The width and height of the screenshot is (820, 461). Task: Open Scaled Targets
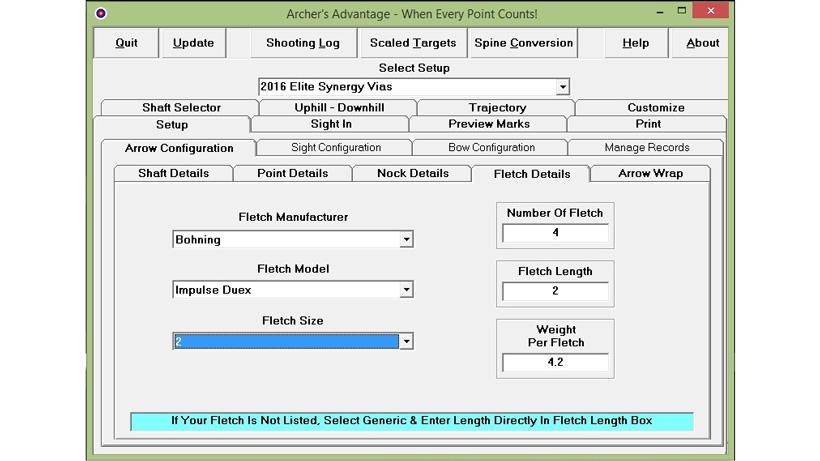pyautogui.click(x=413, y=43)
